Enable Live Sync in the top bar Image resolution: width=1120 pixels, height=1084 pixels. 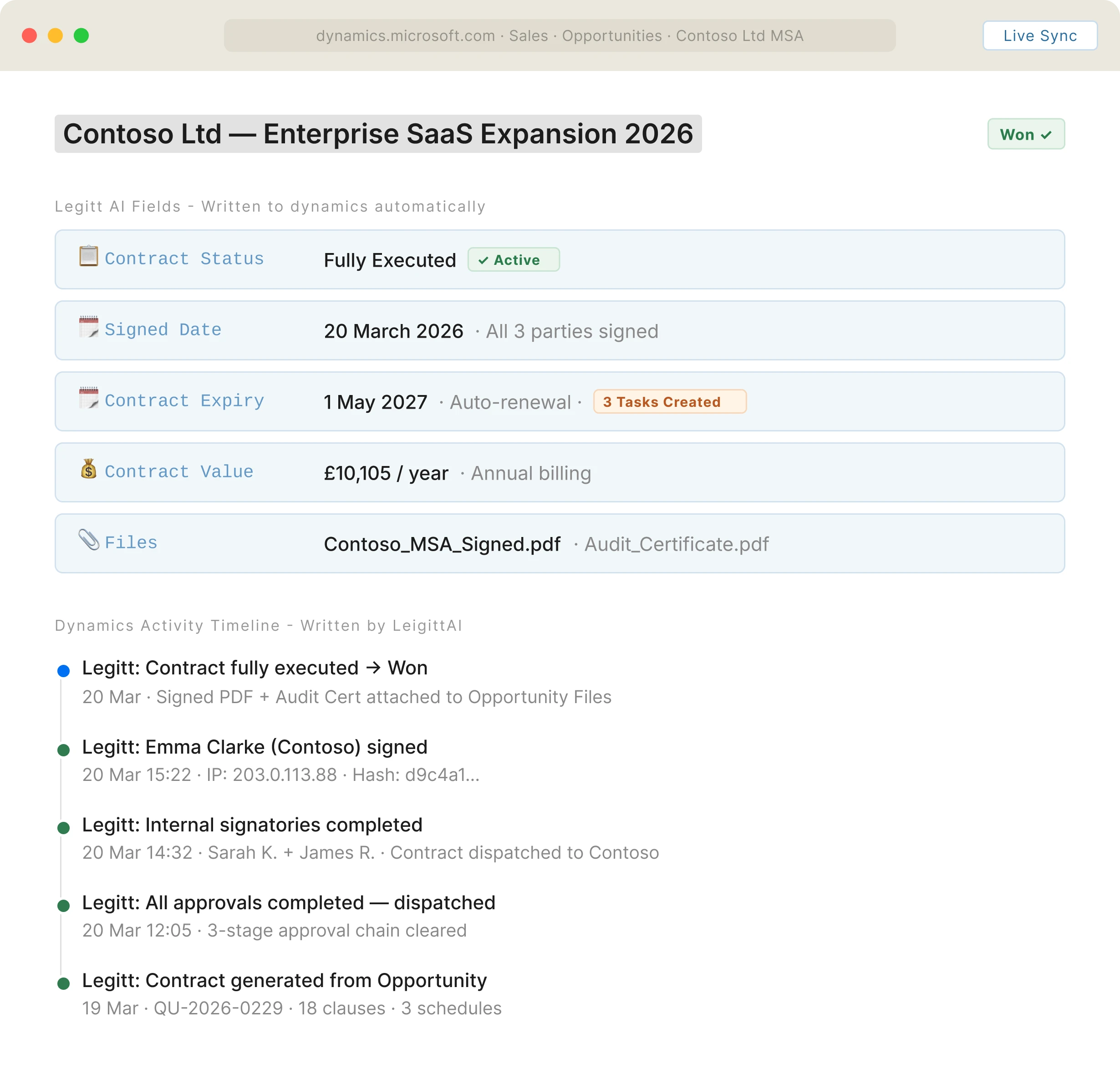tap(1039, 35)
